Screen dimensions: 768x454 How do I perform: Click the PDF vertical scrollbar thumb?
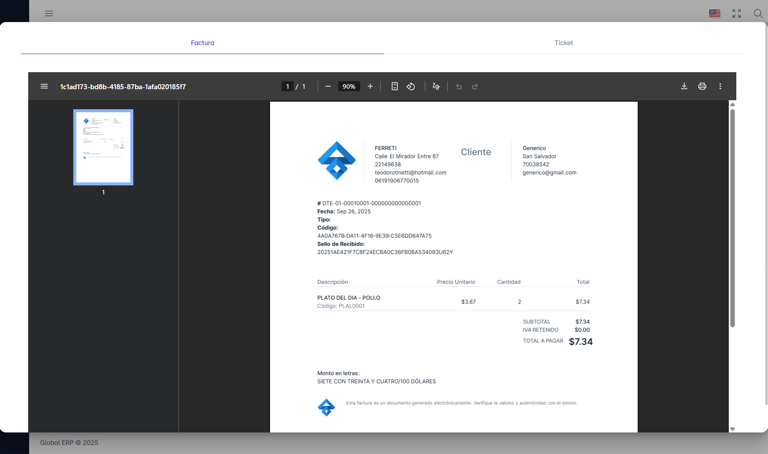click(732, 218)
